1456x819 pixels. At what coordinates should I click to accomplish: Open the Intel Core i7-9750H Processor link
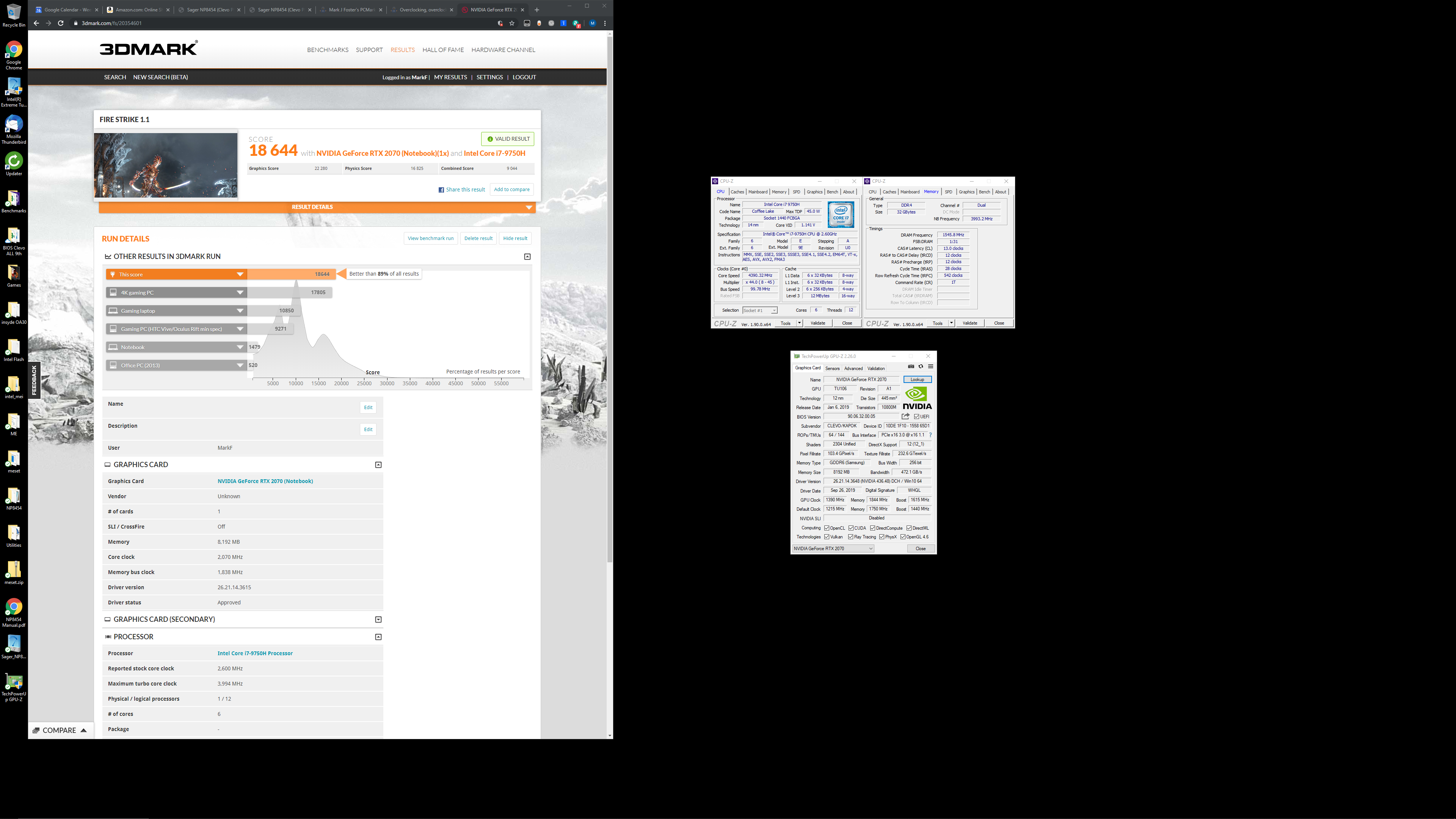tap(255, 653)
